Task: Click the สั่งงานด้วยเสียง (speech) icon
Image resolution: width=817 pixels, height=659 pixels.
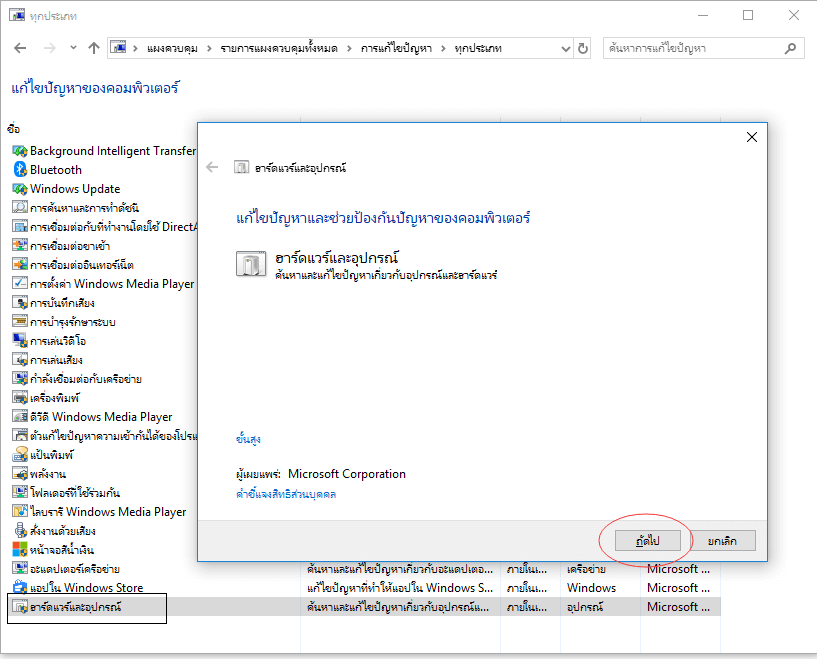Action: click(x=19, y=531)
